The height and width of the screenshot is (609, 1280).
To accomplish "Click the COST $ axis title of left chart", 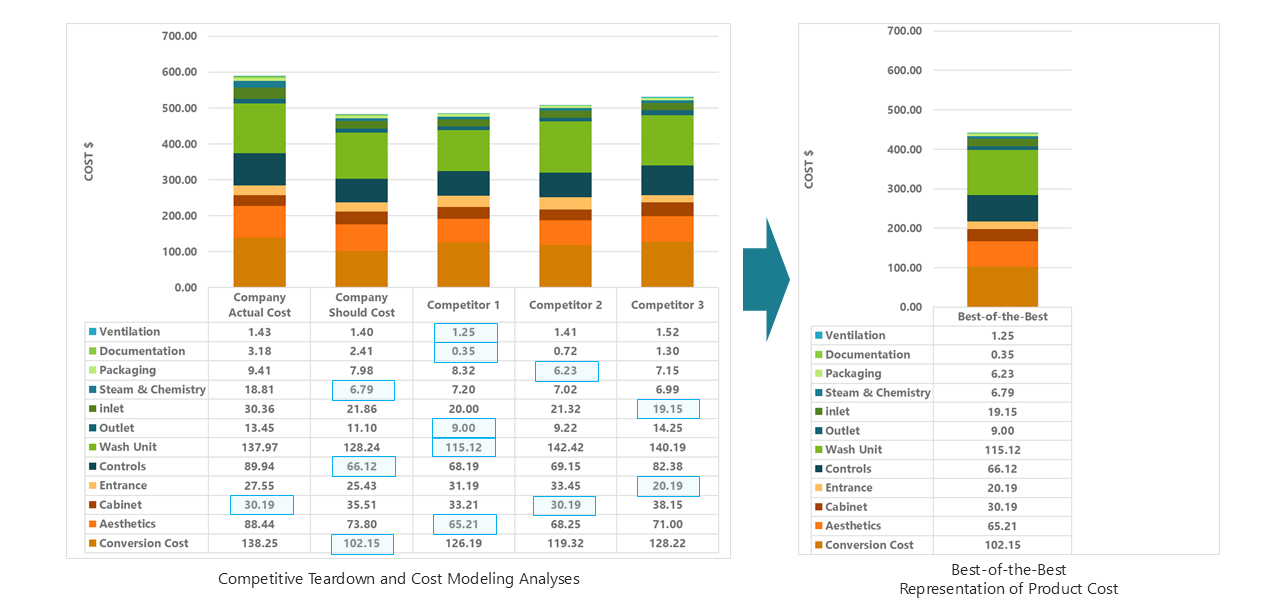I will pos(89,161).
